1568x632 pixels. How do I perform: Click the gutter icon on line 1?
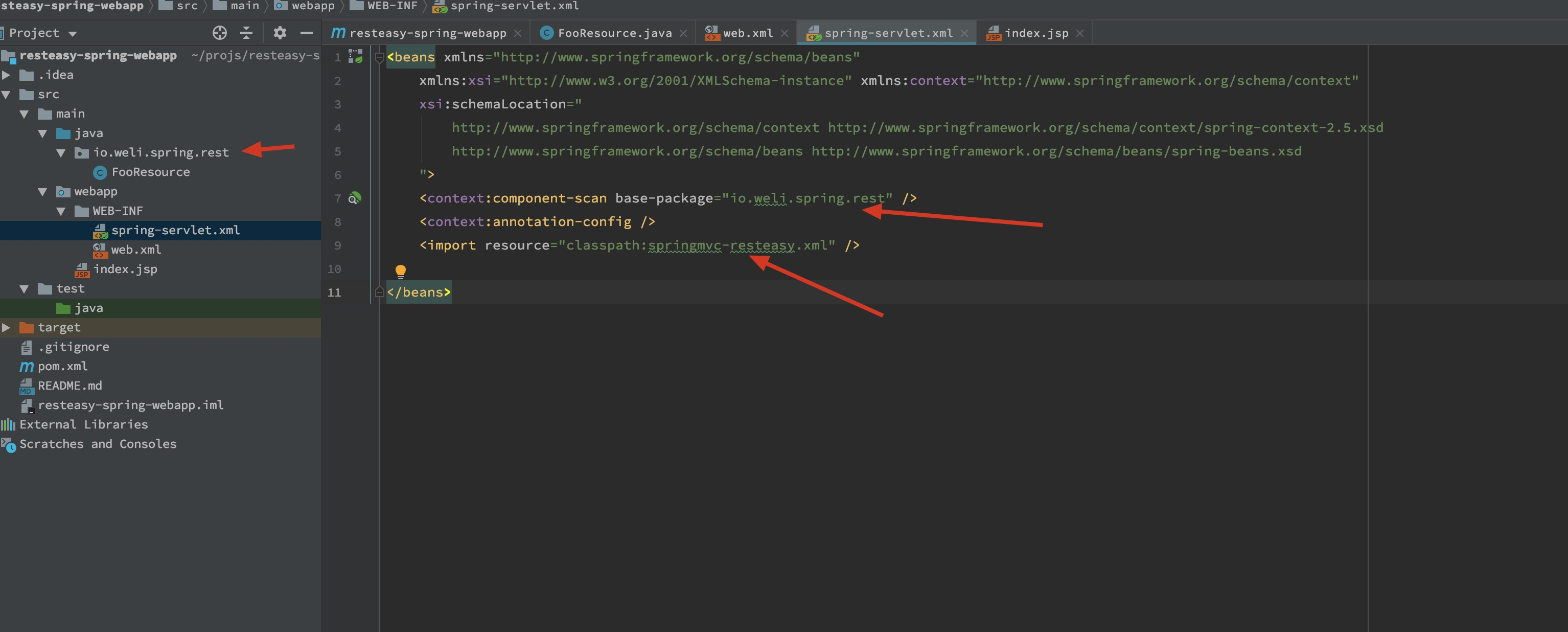point(356,57)
